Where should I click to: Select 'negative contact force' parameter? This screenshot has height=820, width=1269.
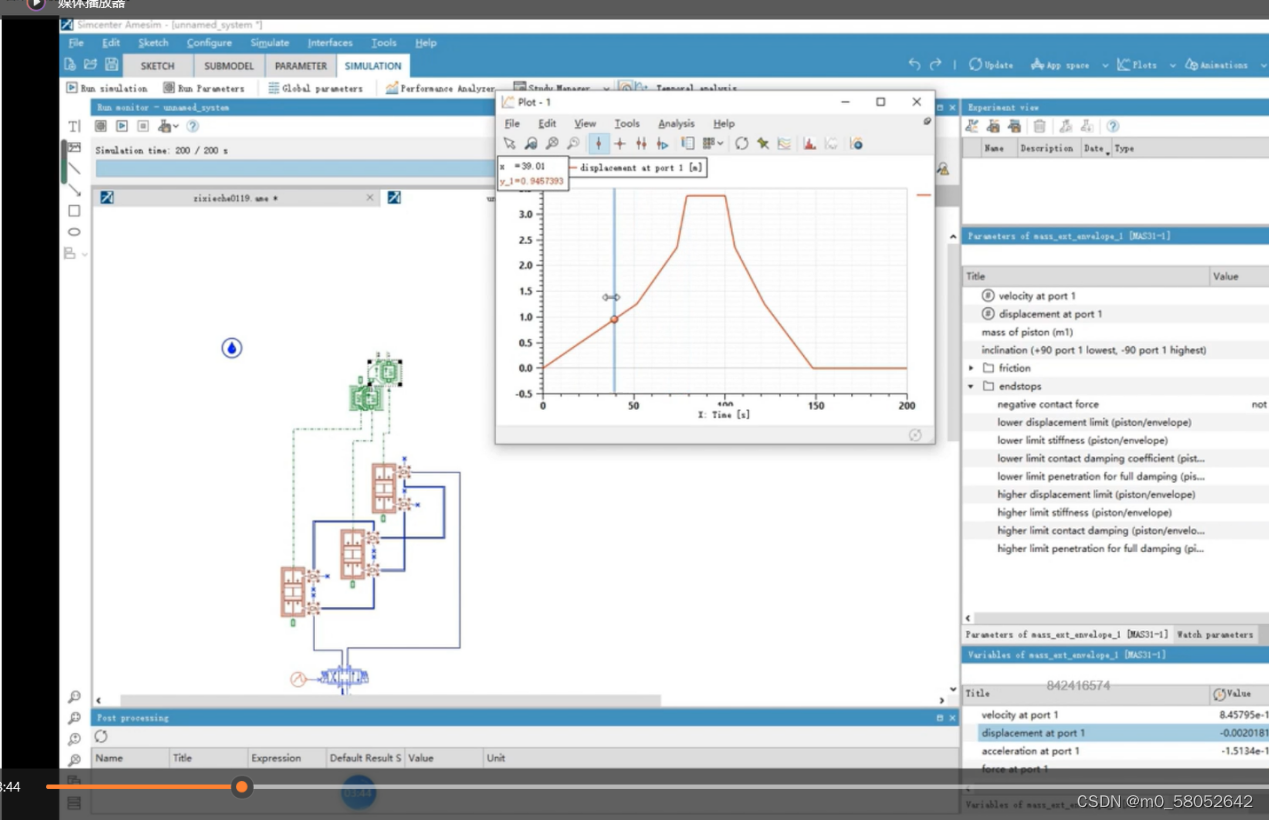coord(1115,404)
